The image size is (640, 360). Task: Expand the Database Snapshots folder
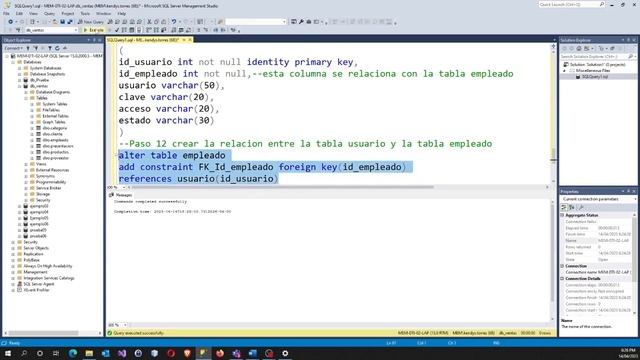[x=20, y=74]
